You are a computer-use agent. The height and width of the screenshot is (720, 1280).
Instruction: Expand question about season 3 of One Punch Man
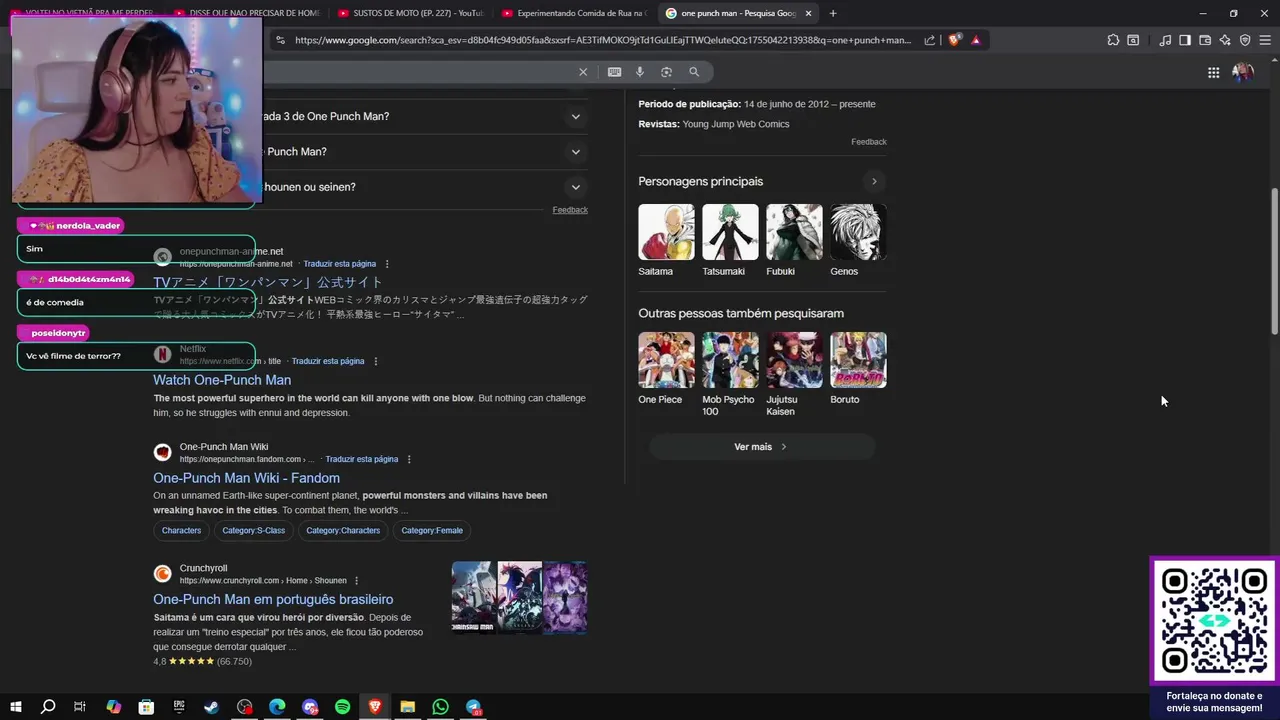[x=576, y=117]
